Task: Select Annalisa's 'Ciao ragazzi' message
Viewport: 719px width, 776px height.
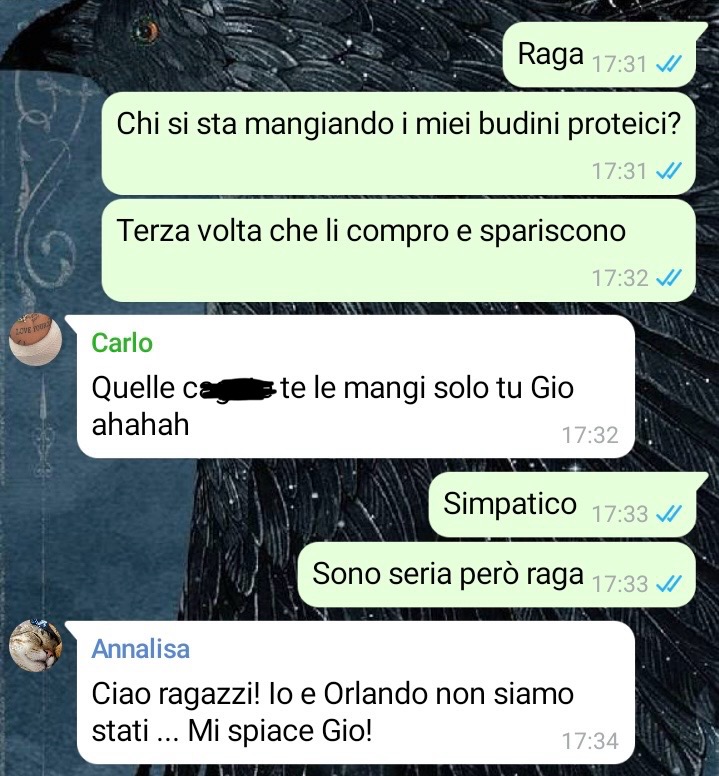Action: pos(356,692)
